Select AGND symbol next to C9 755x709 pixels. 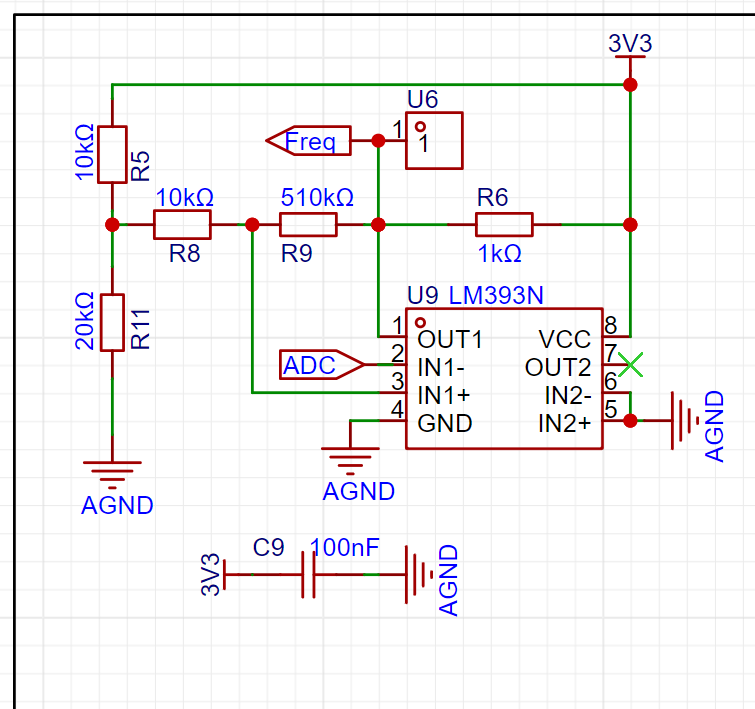click(419, 575)
